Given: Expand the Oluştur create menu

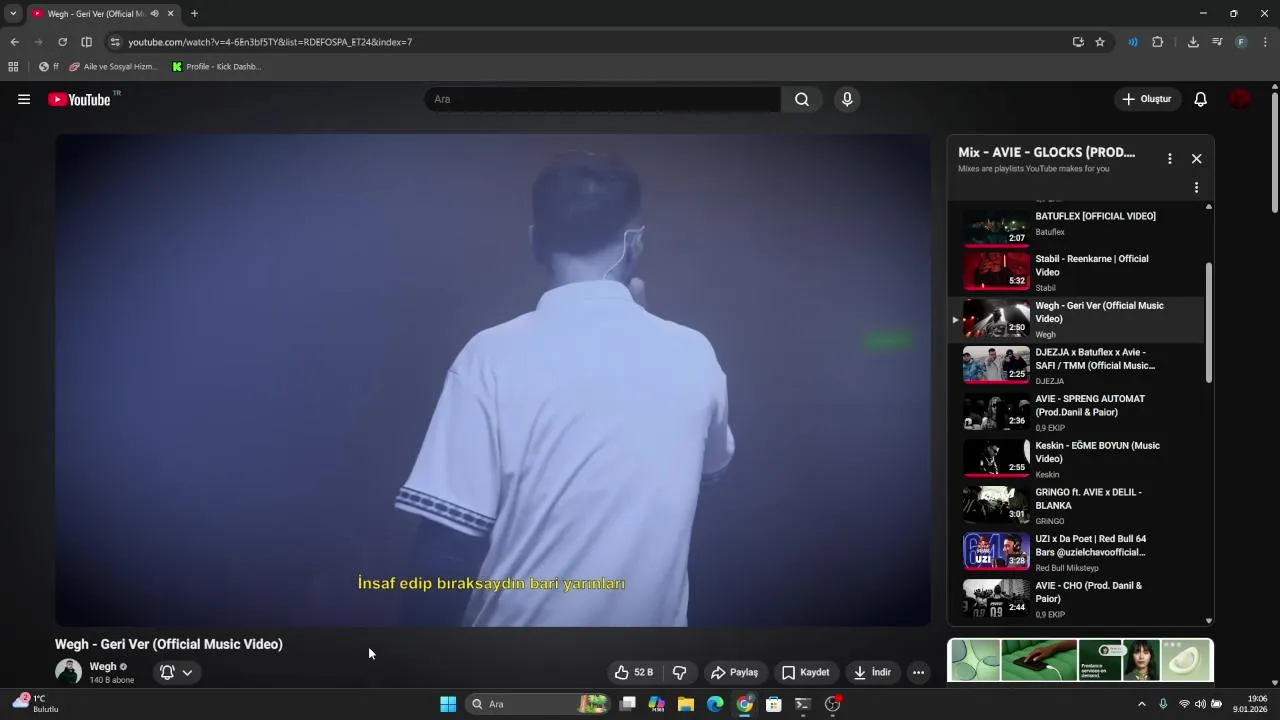Looking at the screenshot, I should coord(1148,99).
